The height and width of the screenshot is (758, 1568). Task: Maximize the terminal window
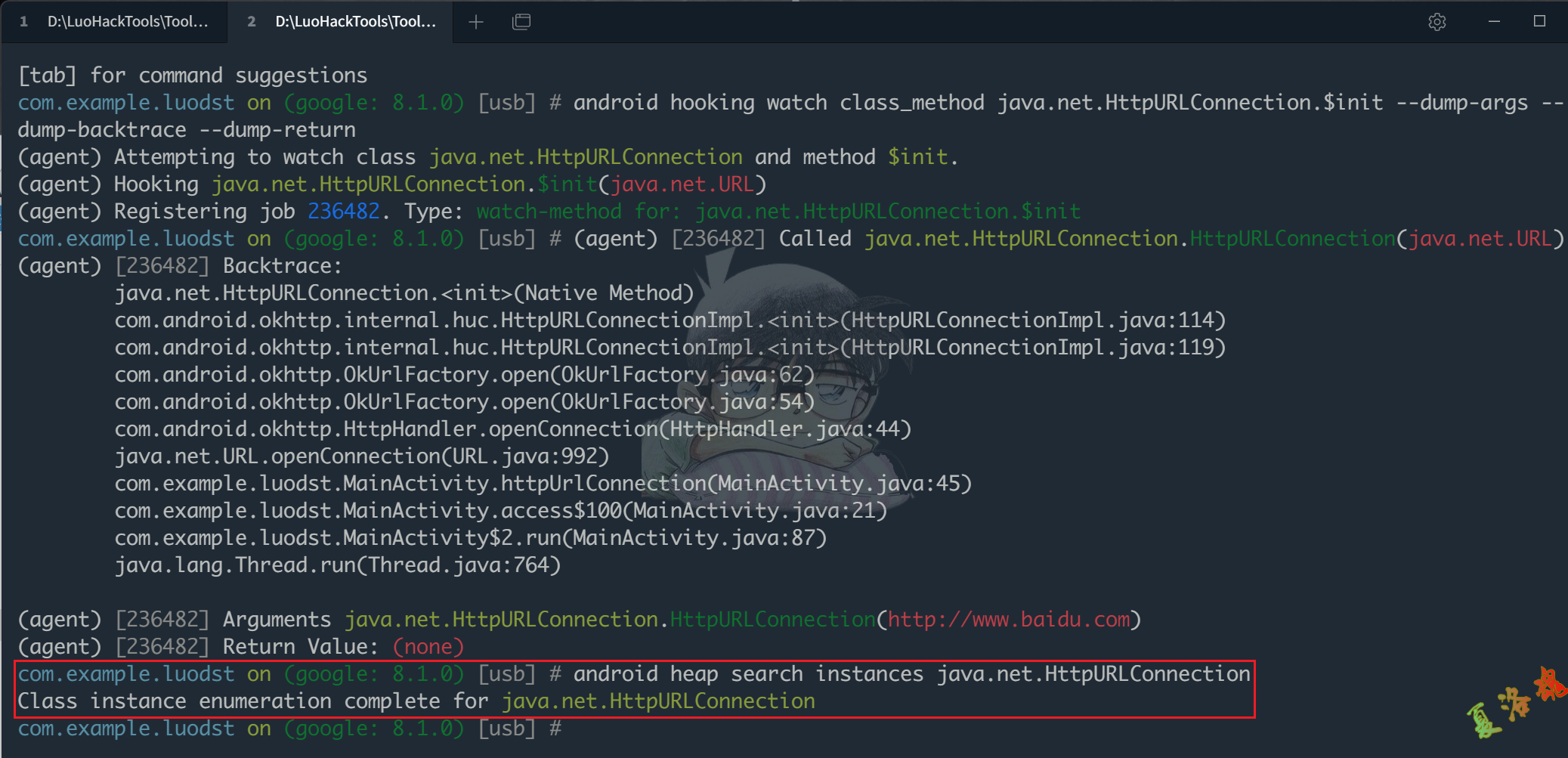click(1539, 22)
